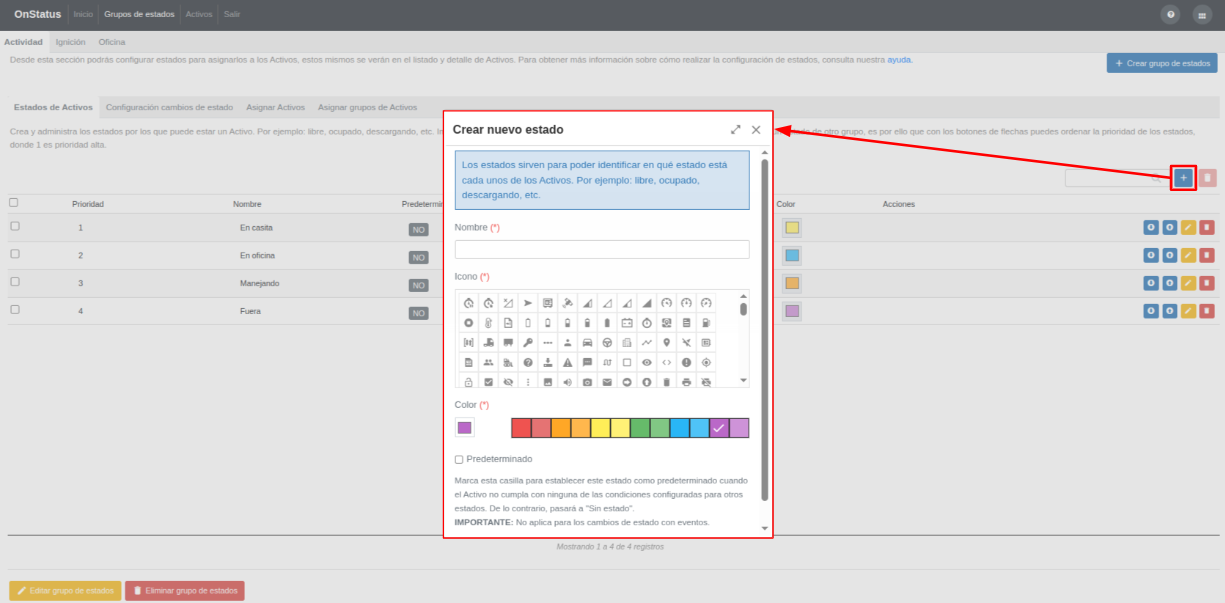Check the Manejando row checkbox
1225x603 pixels.
pyautogui.click(x=14, y=282)
